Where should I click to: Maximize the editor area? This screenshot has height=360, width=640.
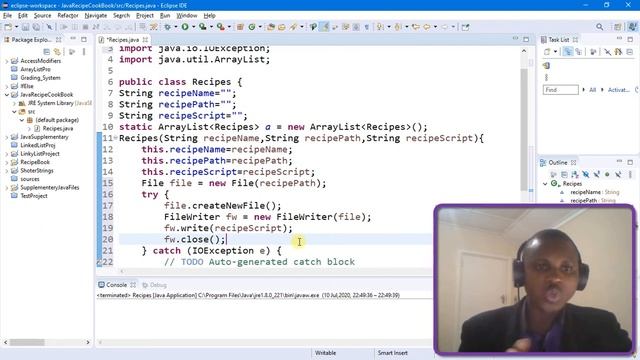pyautogui.click(x=526, y=39)
